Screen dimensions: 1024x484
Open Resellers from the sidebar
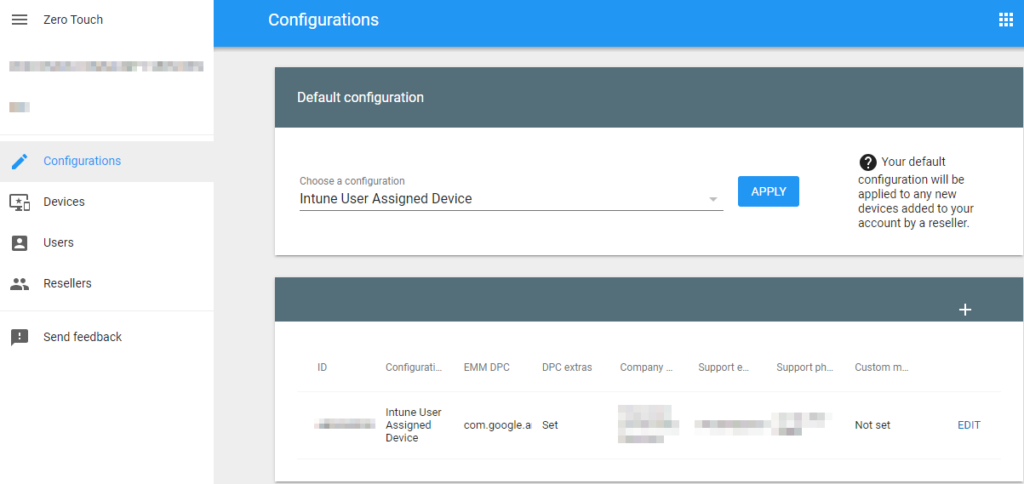(67, 284)
